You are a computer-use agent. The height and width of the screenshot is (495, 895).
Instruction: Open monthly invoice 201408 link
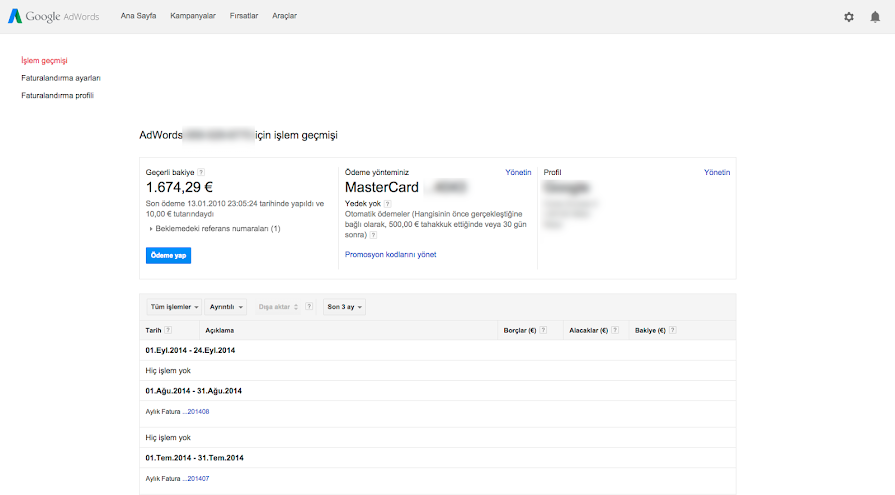pos(198,412)
